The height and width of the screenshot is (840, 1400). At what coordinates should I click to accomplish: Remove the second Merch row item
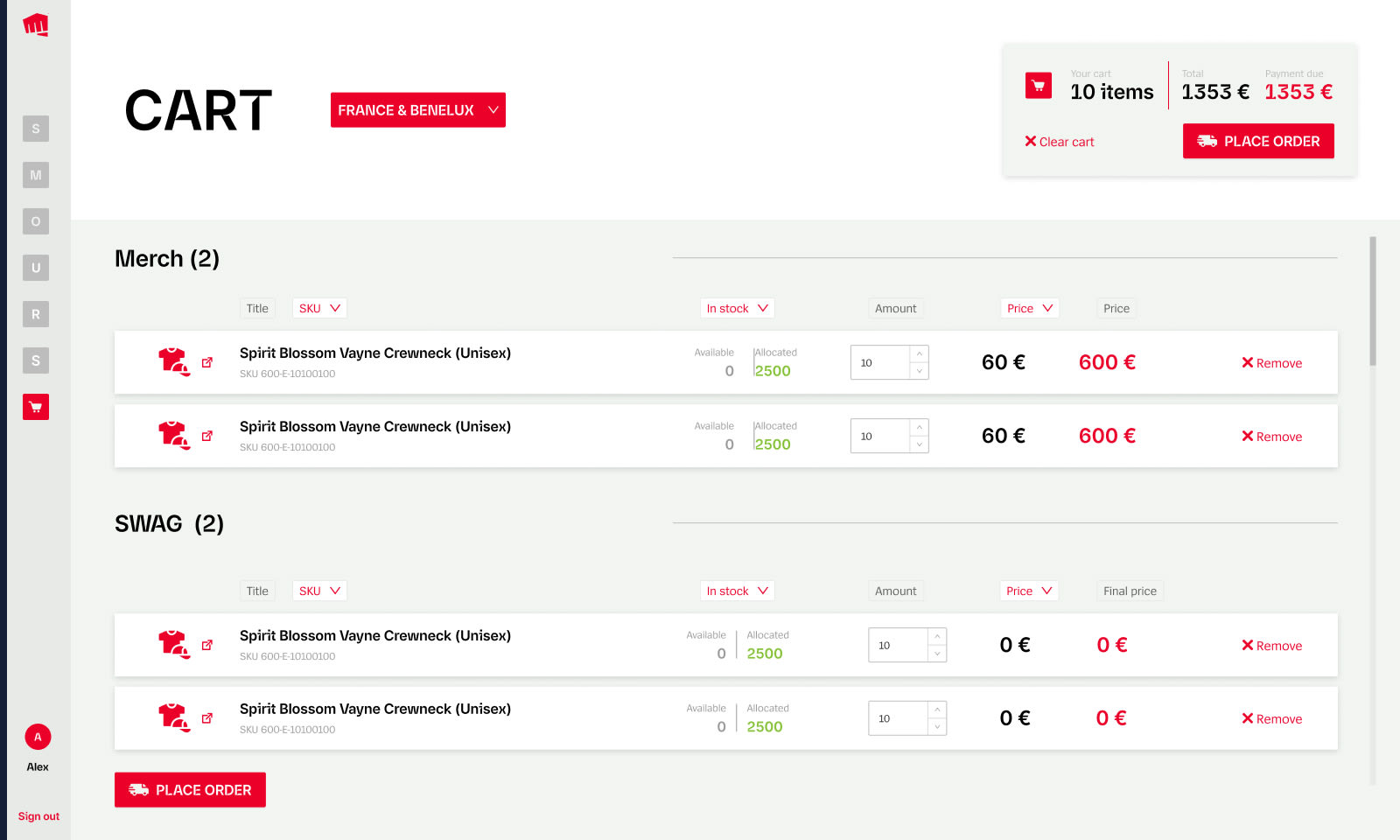(1272, 437)
